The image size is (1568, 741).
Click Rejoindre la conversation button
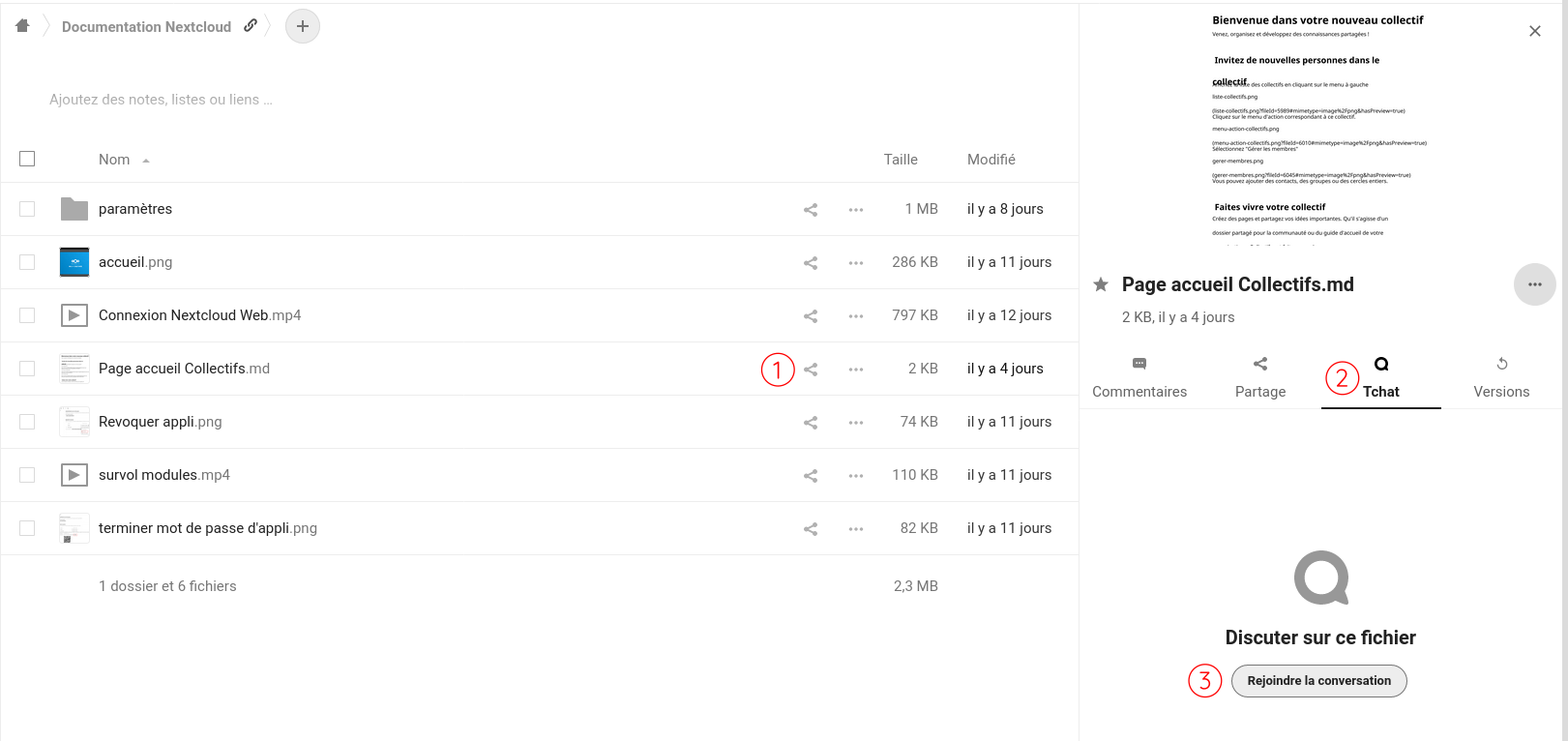tap(1318, 681)
